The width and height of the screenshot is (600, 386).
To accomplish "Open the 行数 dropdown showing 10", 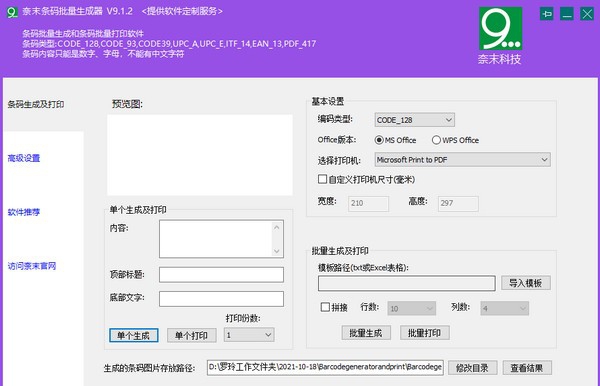I will (411, 308).
